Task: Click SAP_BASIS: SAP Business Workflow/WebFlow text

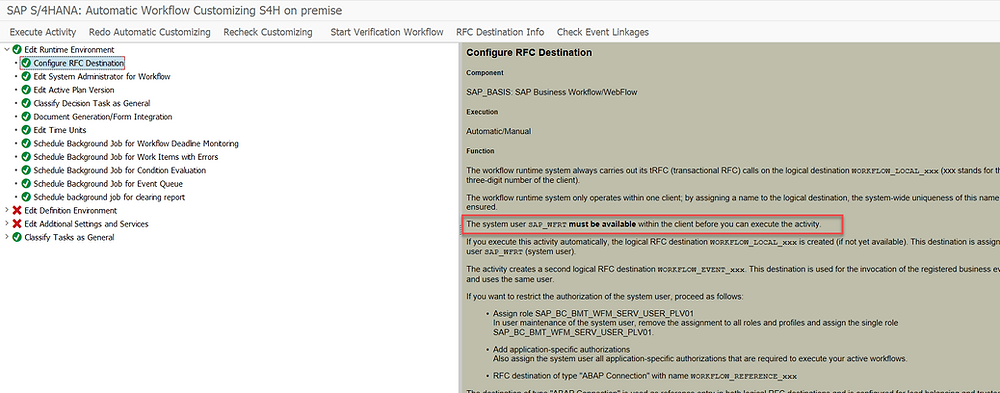Action: click(552, 92)
